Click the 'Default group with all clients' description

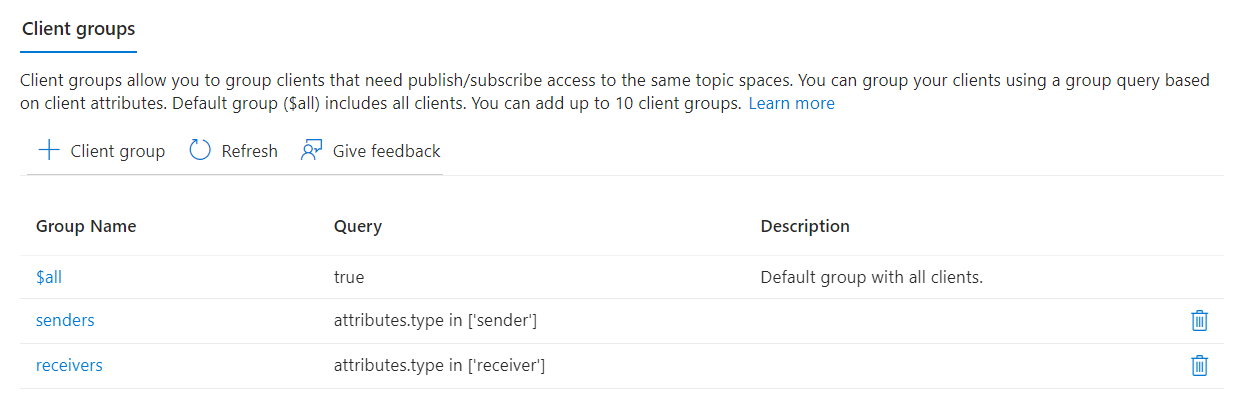pyautogui.click(x=872, y=277)
